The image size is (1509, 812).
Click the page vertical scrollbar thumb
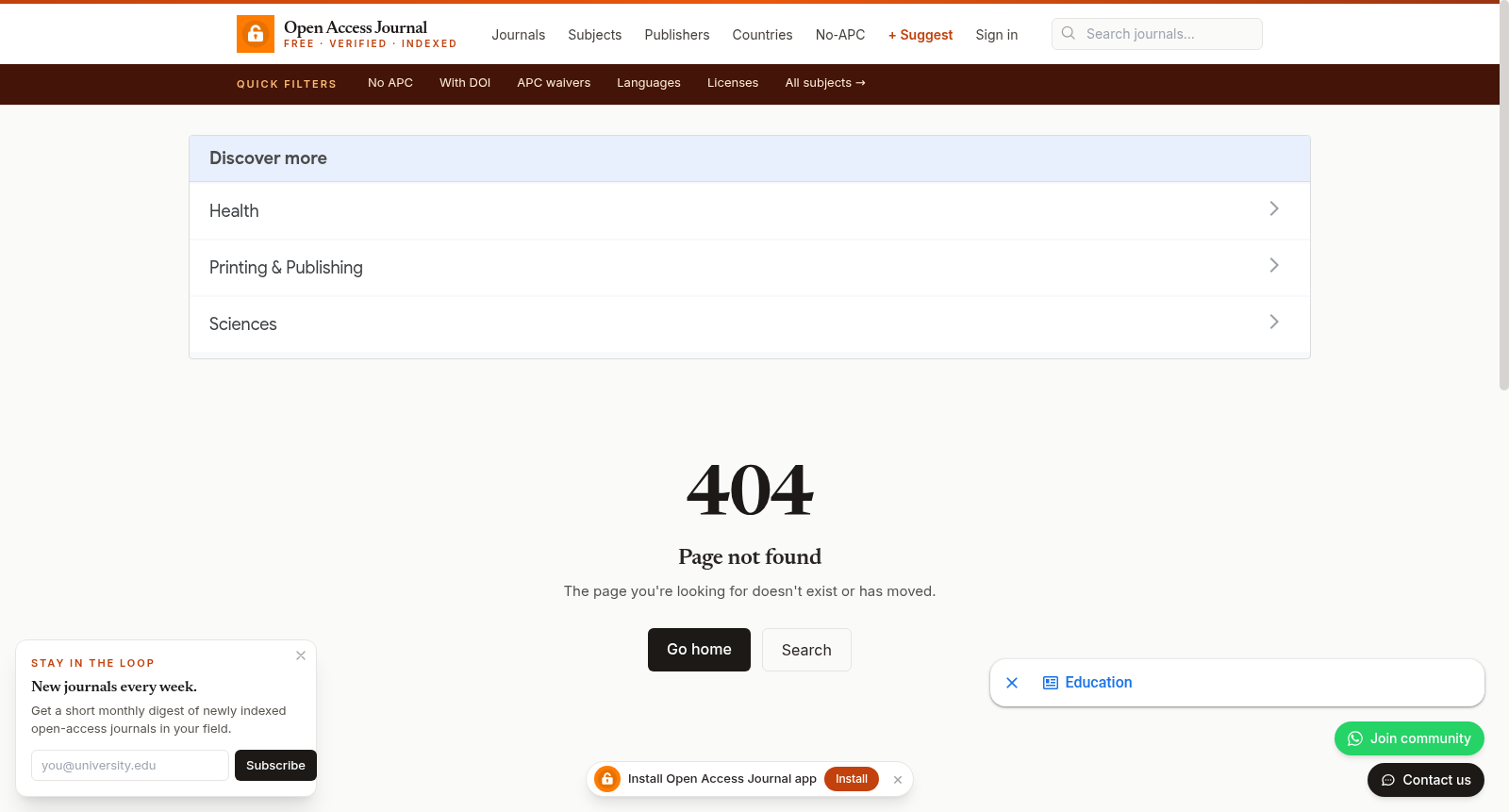coord(1504,196)
